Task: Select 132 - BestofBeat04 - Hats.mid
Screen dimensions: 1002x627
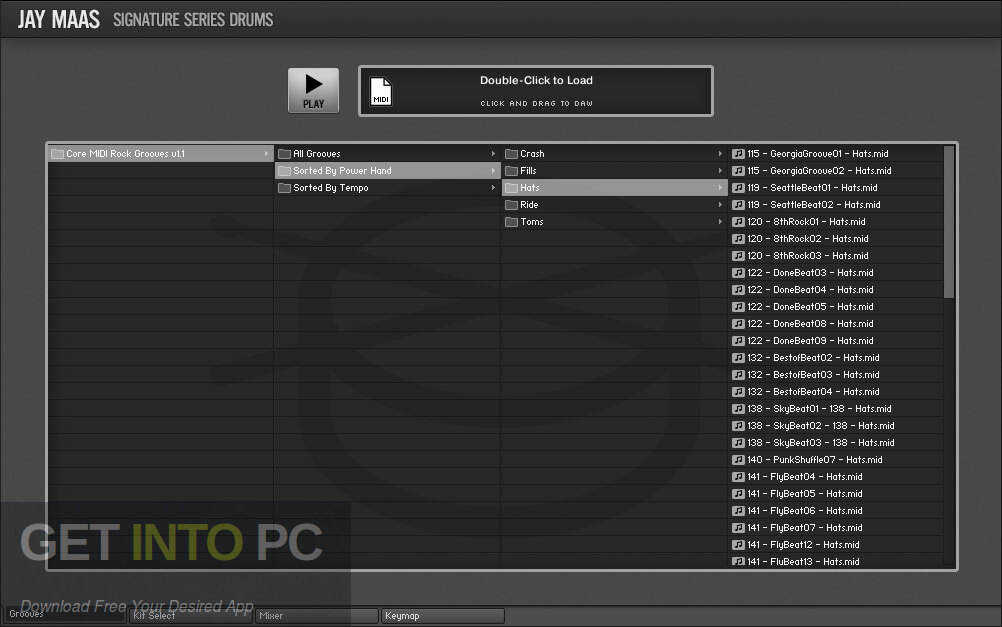Action: [836, 392]
